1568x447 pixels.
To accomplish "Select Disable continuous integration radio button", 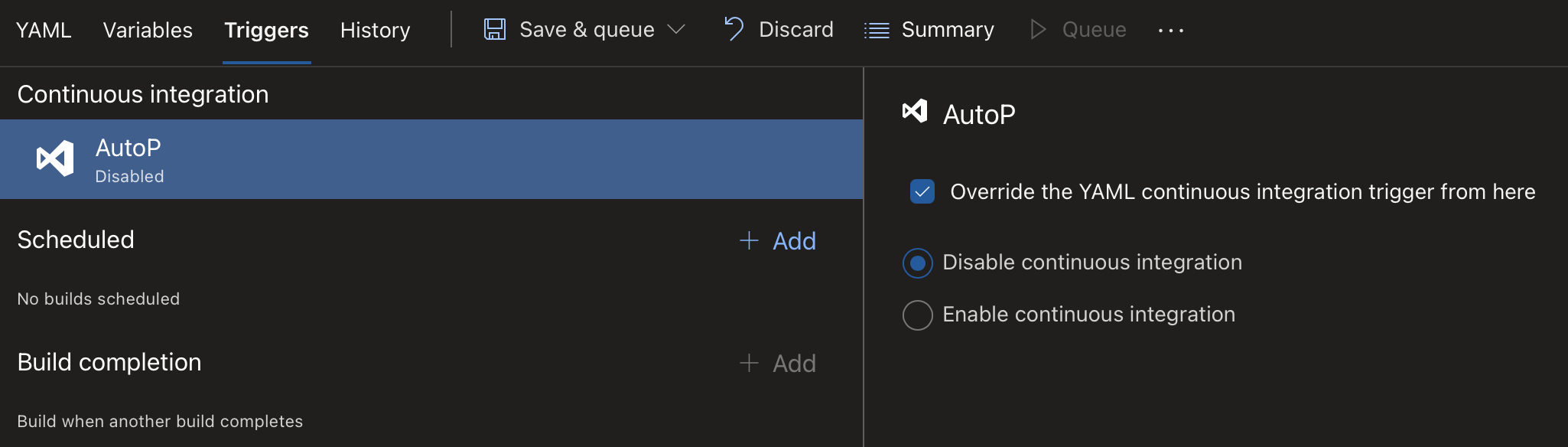I will tap(918, 263).
